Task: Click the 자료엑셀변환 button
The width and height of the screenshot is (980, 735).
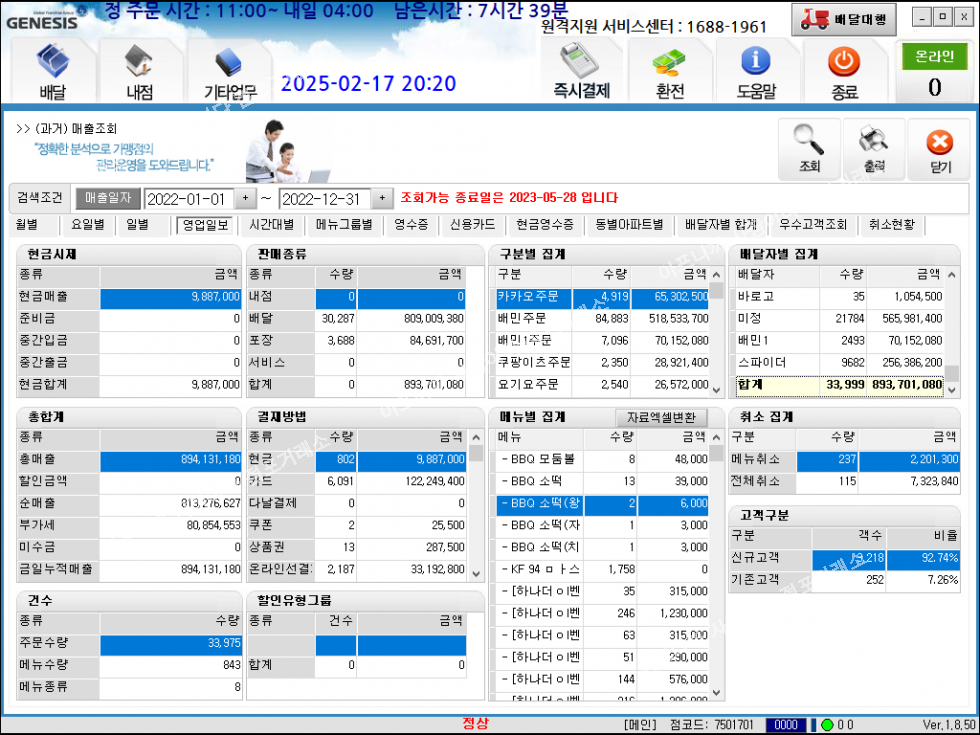Action: coord(661,417)
